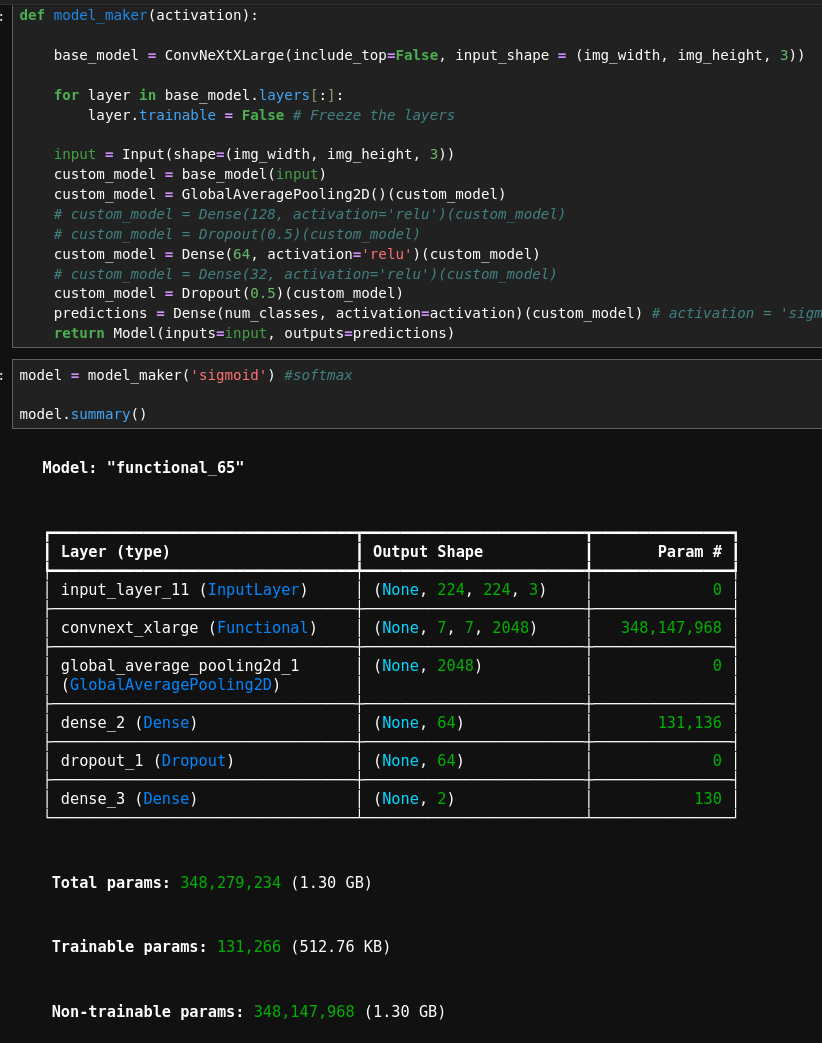Click the commented Dense(128) line
This screenshot has height=1043, width=822.
[309, 214]
